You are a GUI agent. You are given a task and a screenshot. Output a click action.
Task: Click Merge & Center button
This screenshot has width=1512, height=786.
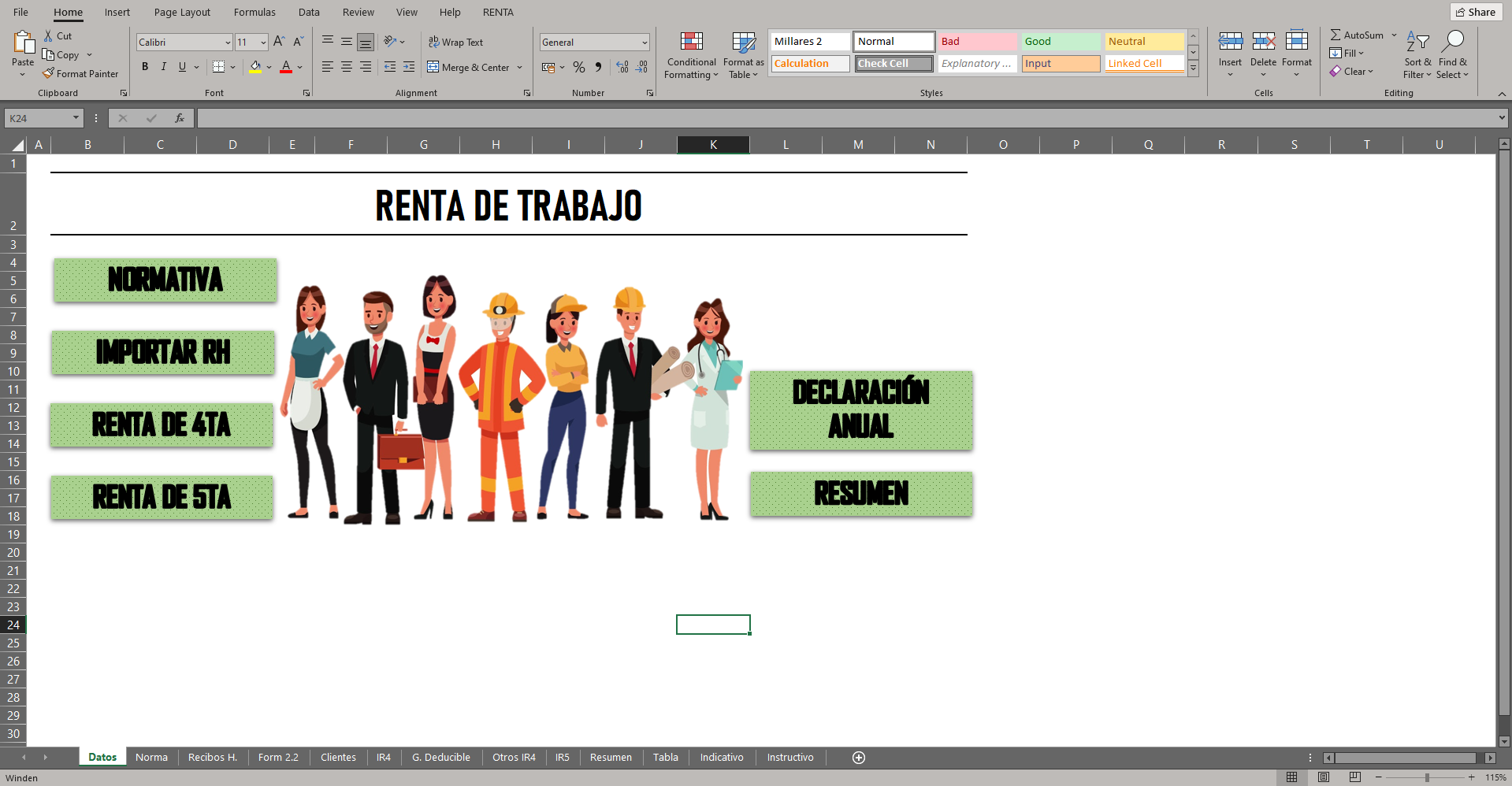pos(468,67)
